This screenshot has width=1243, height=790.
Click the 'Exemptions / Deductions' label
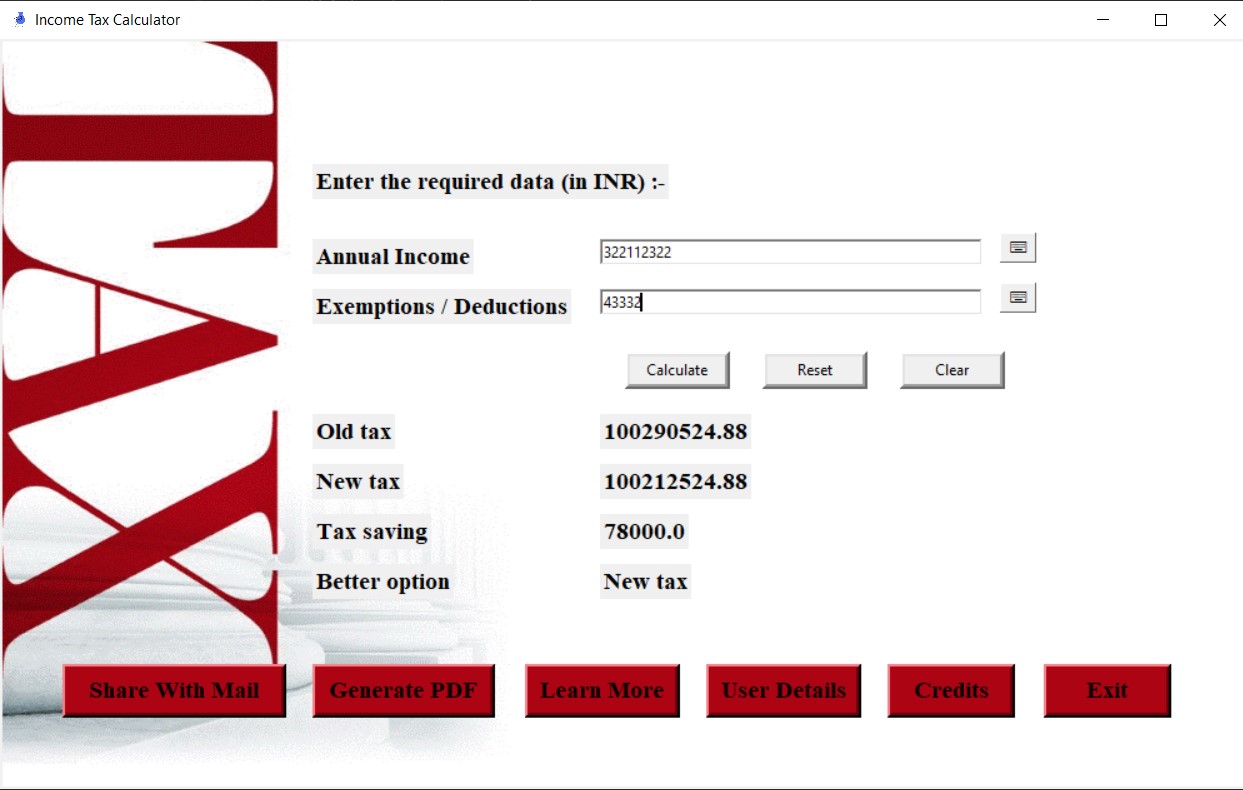click(442, 307)
